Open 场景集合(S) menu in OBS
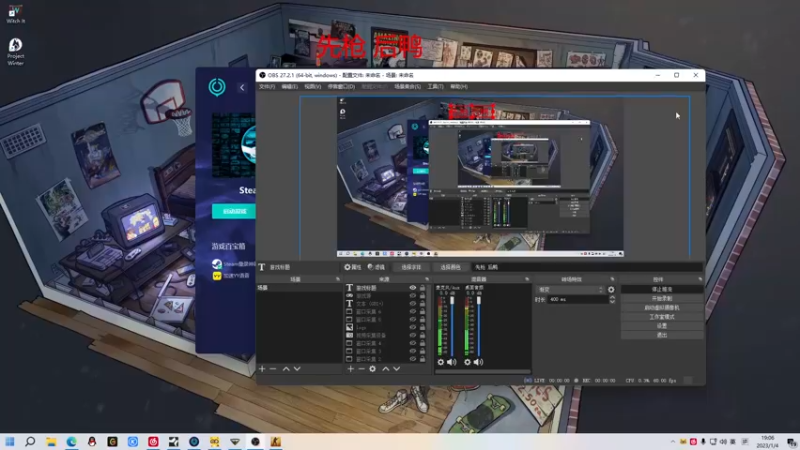This screenshot has width=800, height=450. click(x=408, y=87)
